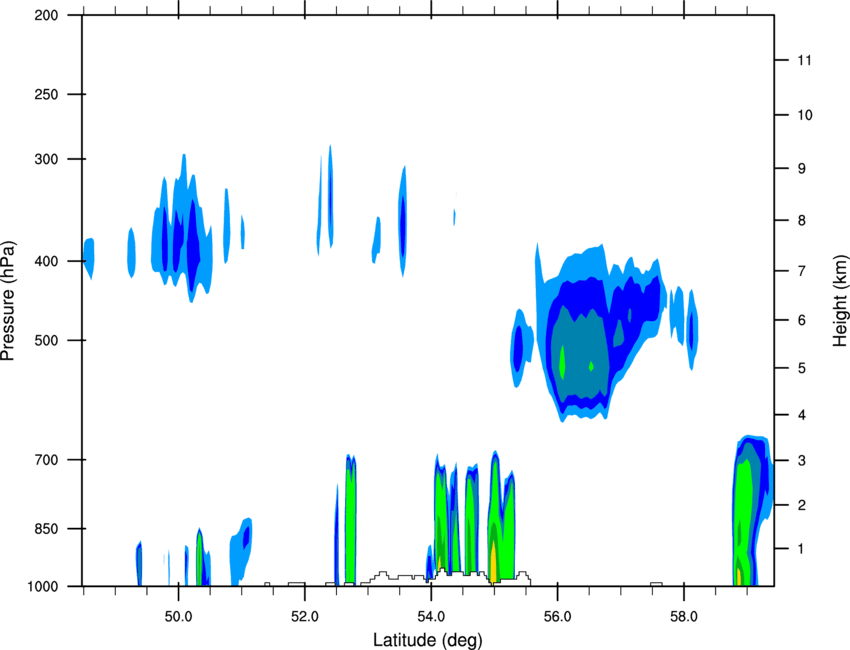Click the 850 pressure tick label
This screenshot has height=650, width=850.
click(x=46, y=529)
